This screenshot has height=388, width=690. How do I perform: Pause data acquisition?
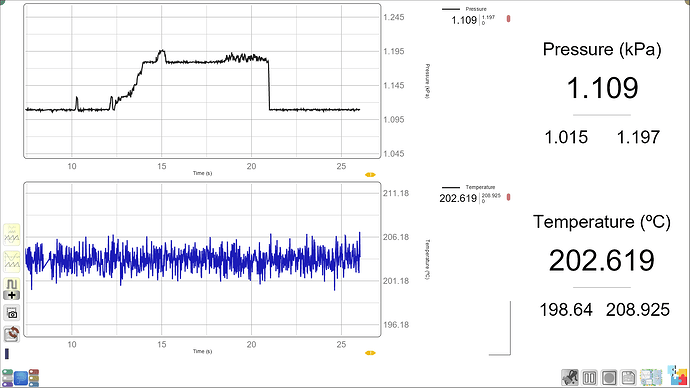coord(590,377)
